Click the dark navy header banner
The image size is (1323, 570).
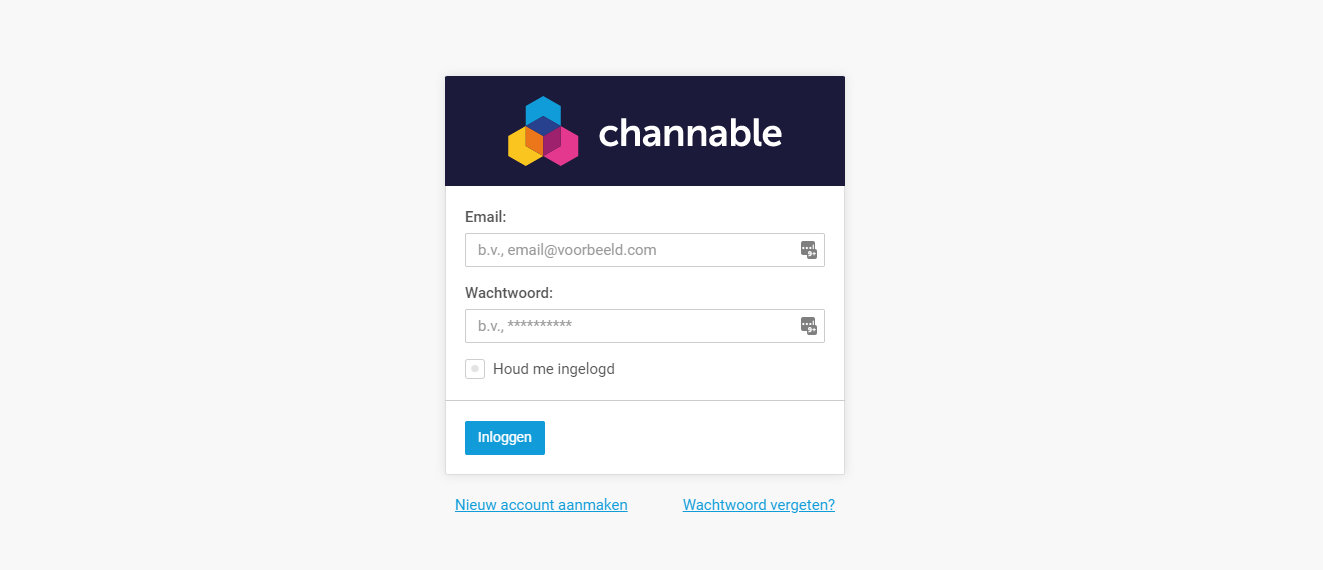pyautogui.click(x=645, y=131)
